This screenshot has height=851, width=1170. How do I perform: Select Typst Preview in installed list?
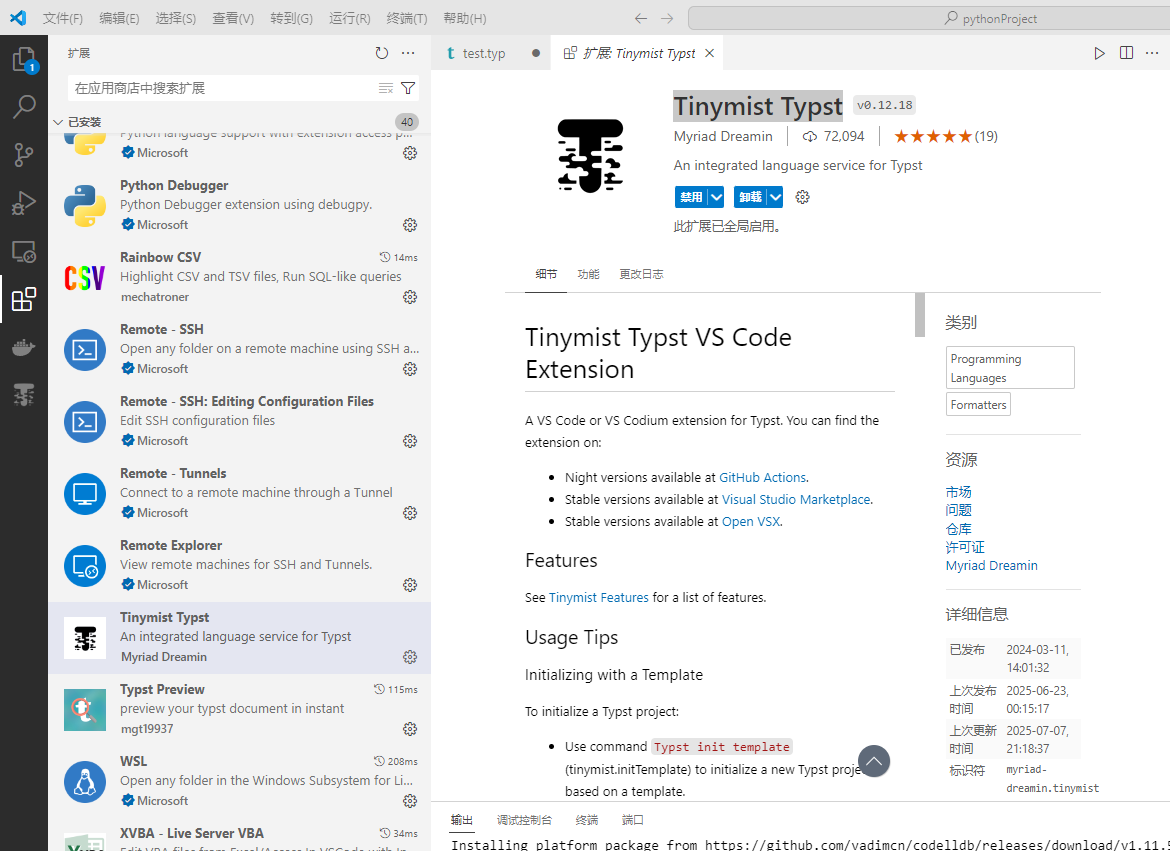click(240, 710)
